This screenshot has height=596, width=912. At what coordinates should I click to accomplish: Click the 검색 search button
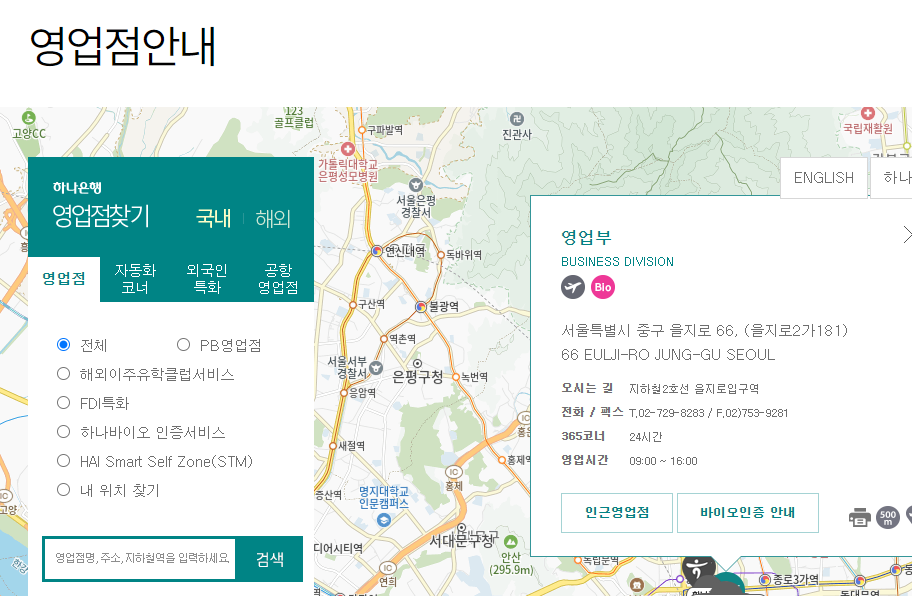pyautogui.click(x=270, y=559)
